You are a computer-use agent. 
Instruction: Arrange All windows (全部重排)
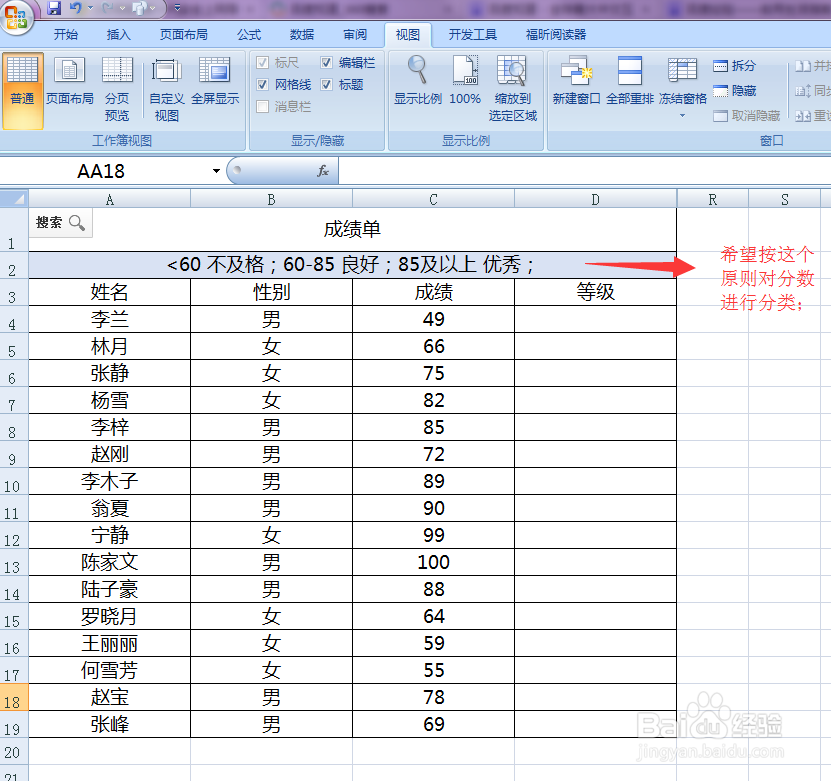[x=630, y=79]
